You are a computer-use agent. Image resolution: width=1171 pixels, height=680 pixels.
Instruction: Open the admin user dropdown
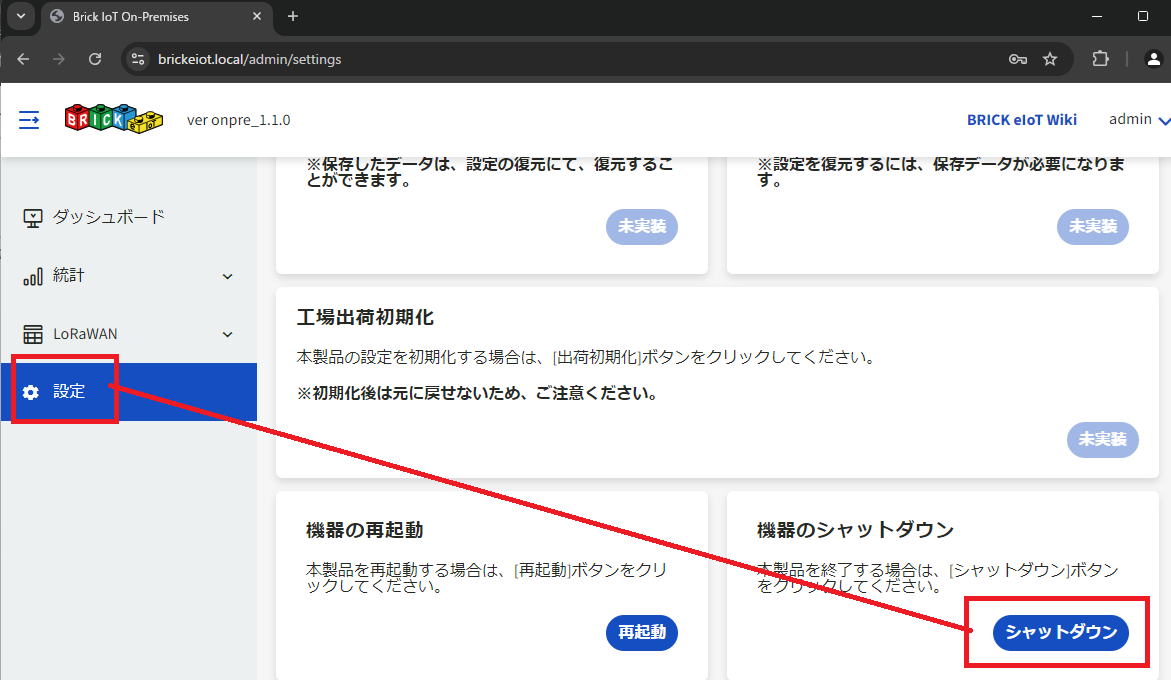[x=1139, y=120]
